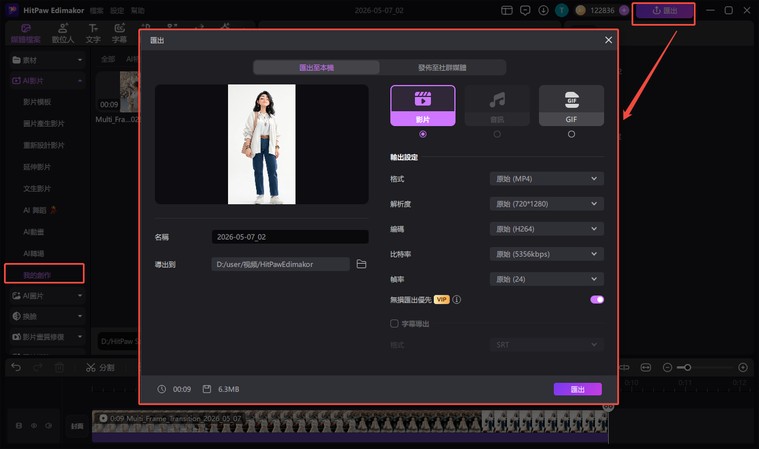Screen dimensions: 759x449
Task: Edit the file name field 2026-05-07_02
Action: click(290, 237)
